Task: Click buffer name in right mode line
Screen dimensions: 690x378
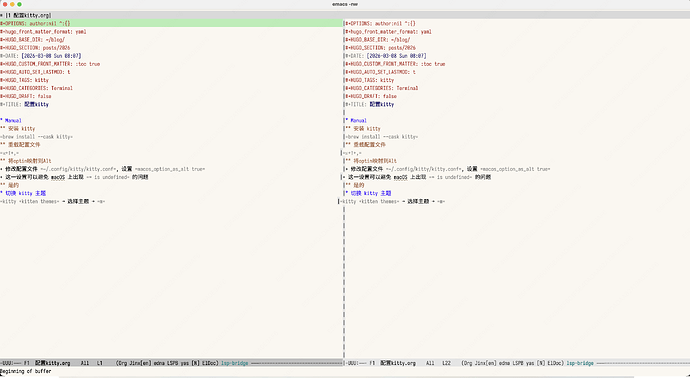Action: pyautogui.click(x=398, y=363)
